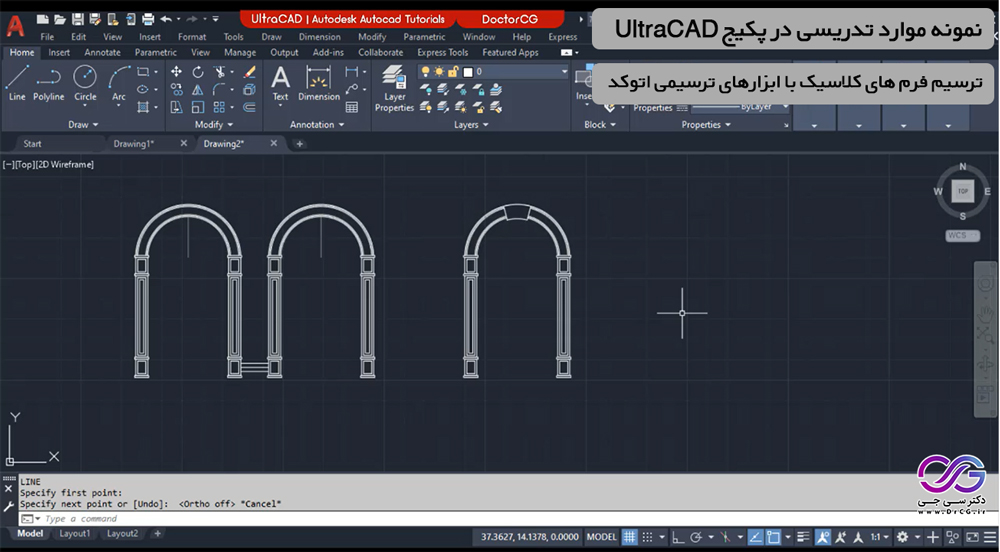
Task: Activate the Move tool in Modify panel
Action: point(176,71)
